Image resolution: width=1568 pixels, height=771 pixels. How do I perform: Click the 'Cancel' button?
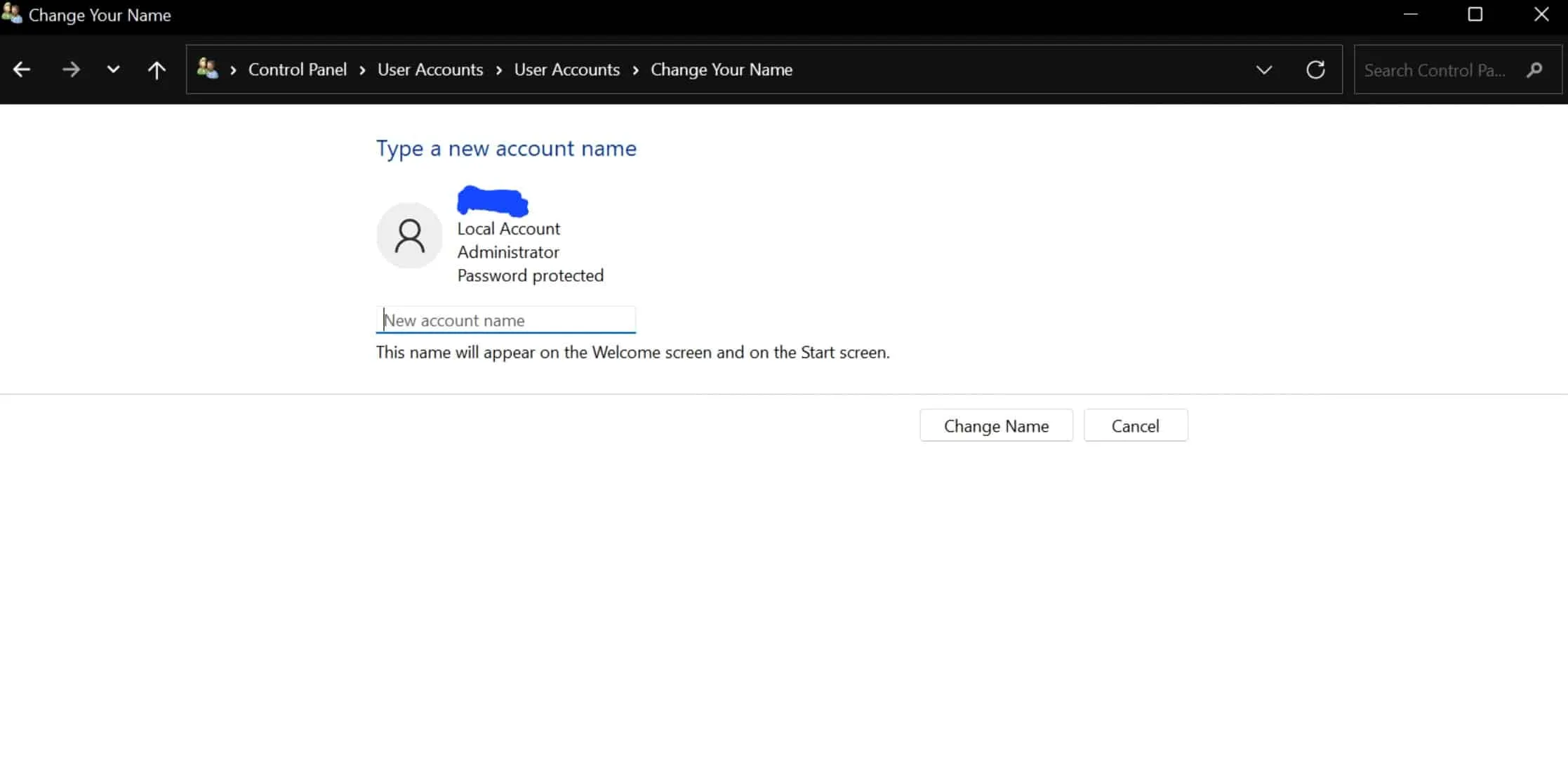point(1135,425)
